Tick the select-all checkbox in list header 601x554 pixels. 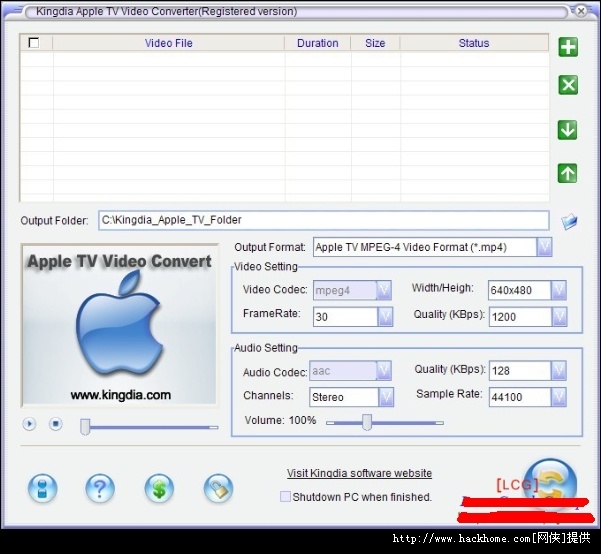34,43
